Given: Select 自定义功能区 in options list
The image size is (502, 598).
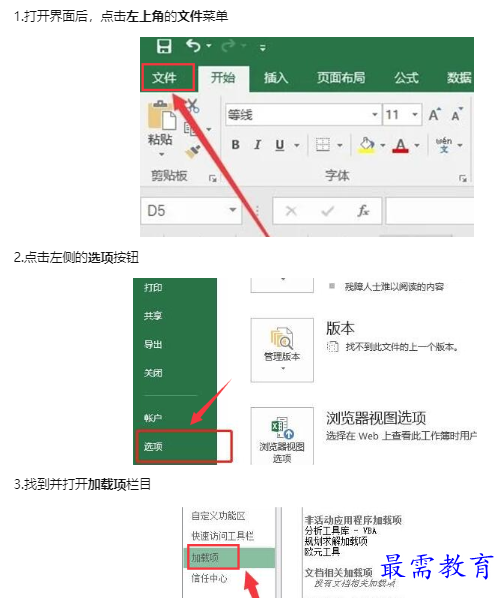Looking at the screenshot, I should click(219, 516).
